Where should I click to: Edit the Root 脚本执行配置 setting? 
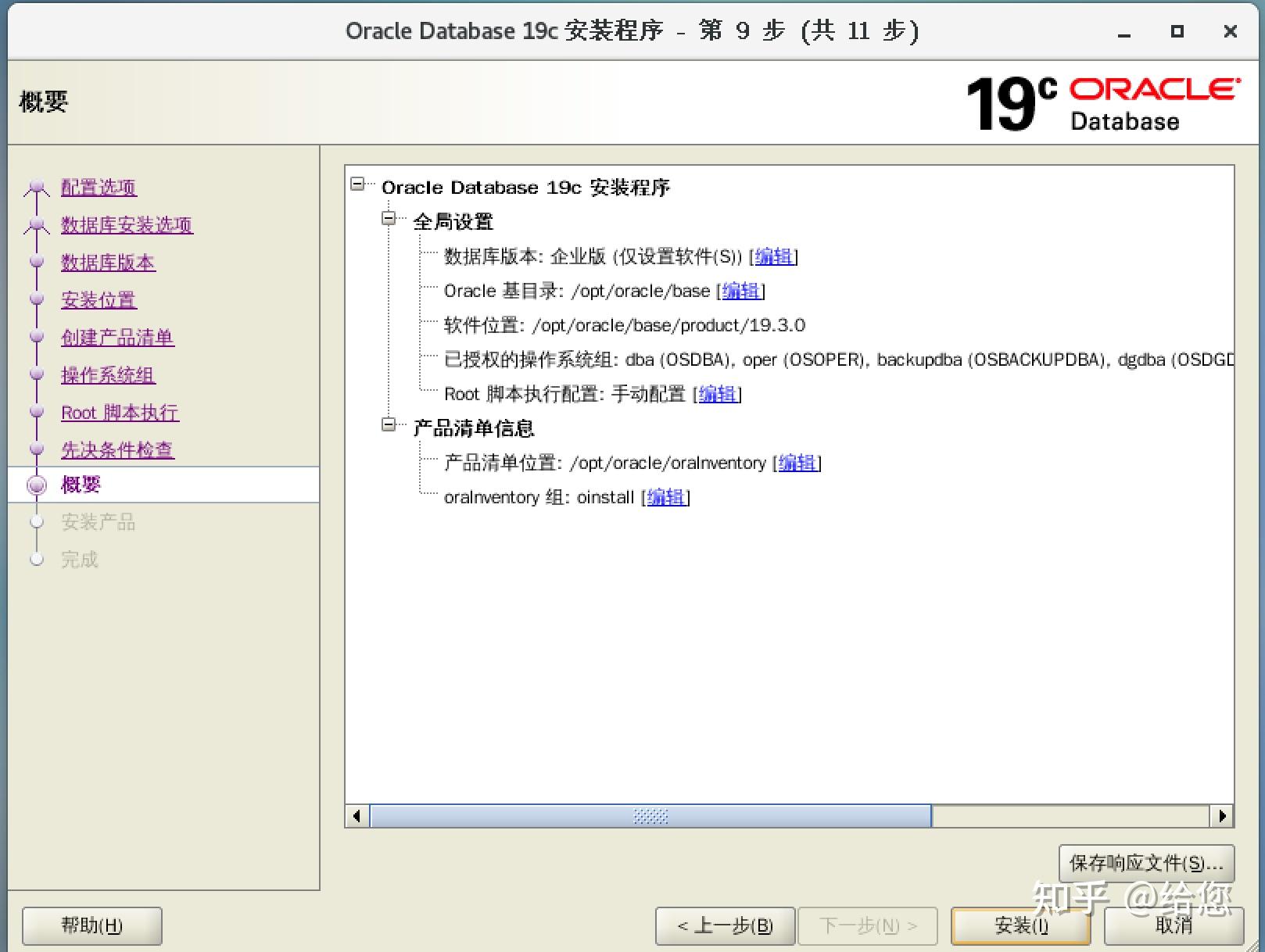[x=717, y=394]
